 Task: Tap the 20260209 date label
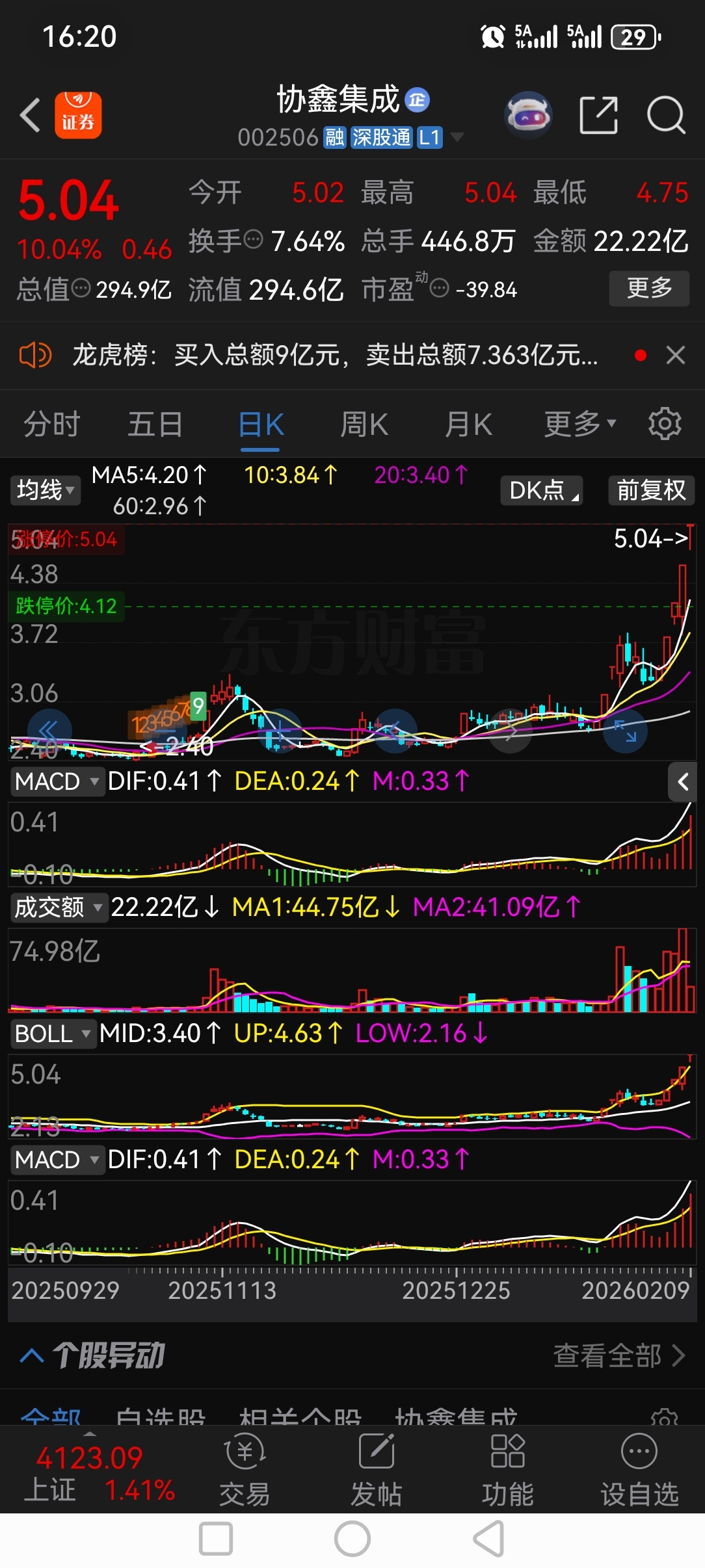click(635, 1290)
